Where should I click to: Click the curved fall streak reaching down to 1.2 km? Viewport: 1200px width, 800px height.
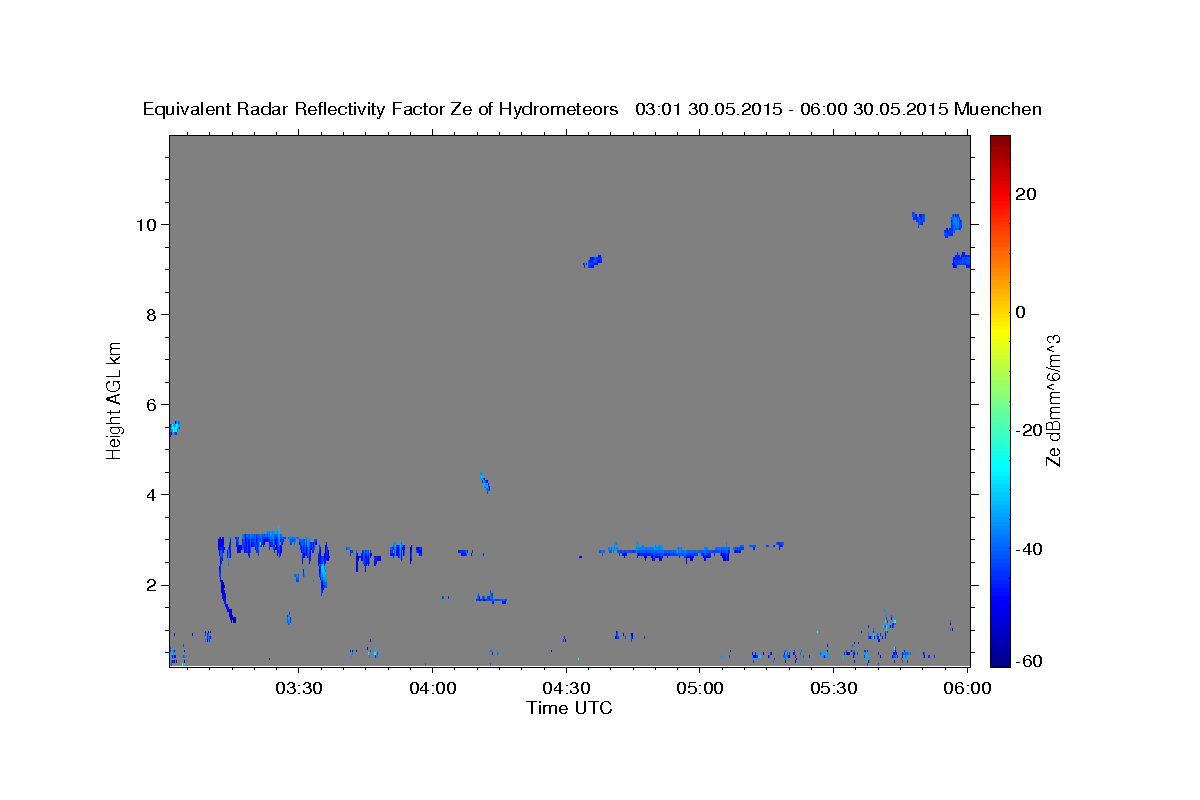[x=225, y=585]
